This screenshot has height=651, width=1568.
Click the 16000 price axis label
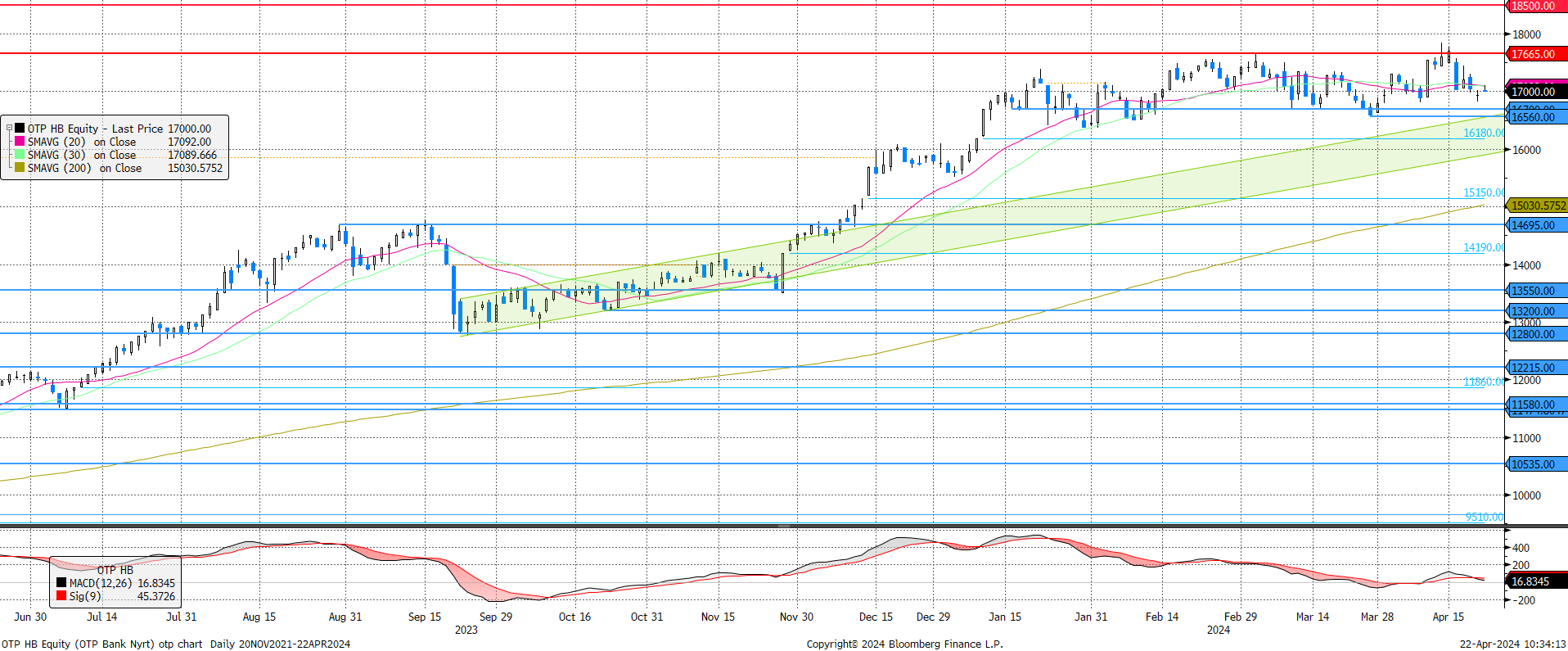1526,150
